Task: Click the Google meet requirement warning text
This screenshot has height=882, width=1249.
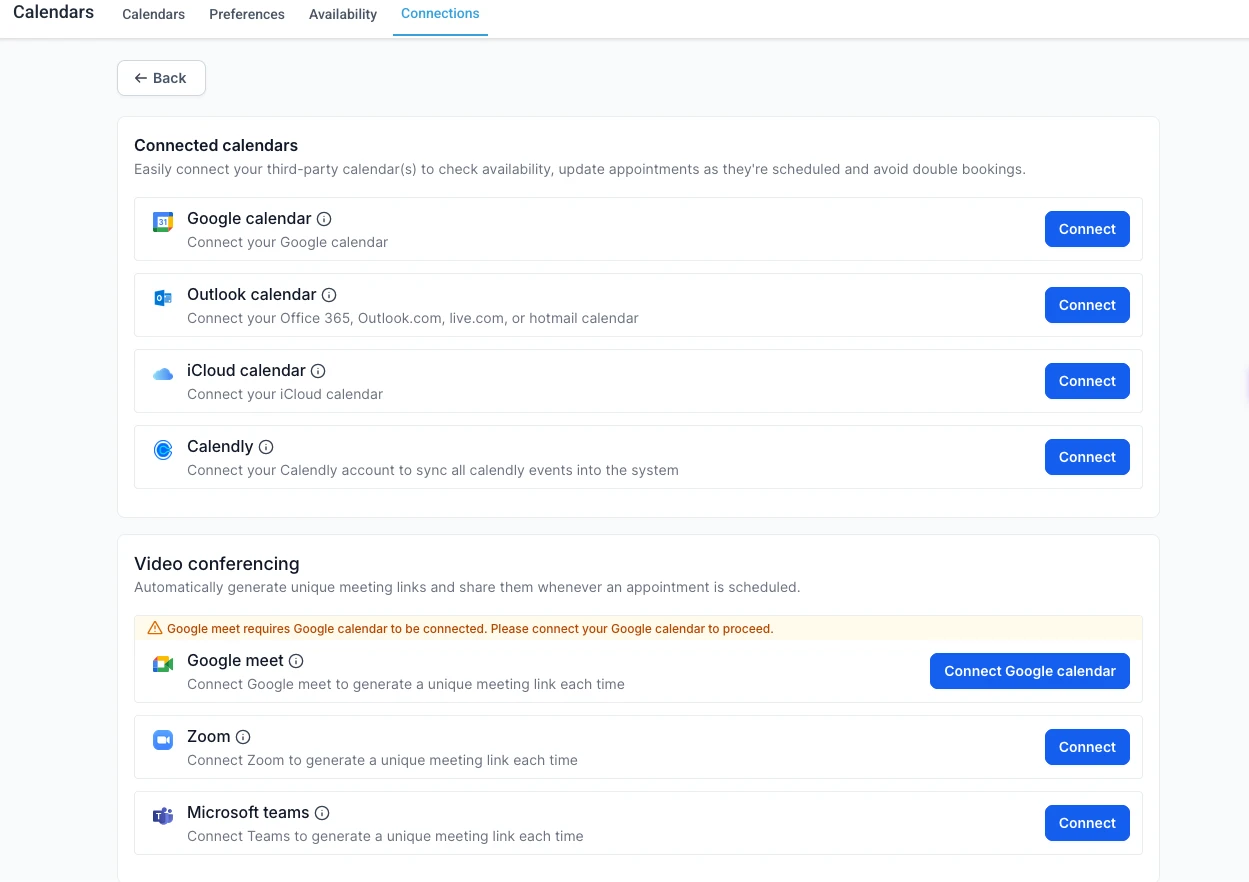Action: (x=470, y=629)
